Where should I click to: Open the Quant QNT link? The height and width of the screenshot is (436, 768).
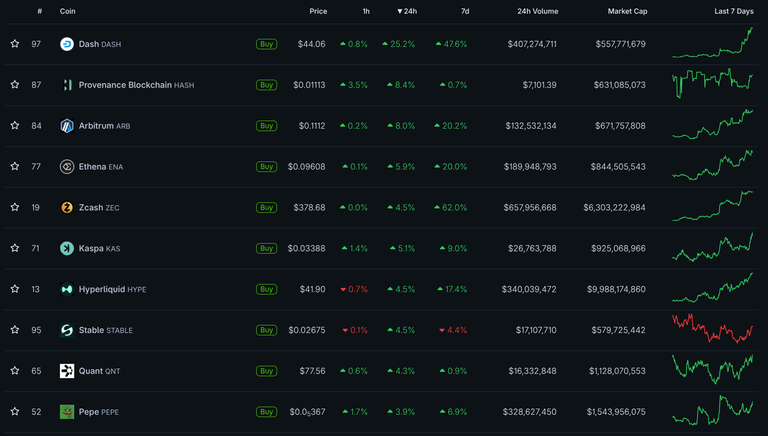(x=99, y=371)
